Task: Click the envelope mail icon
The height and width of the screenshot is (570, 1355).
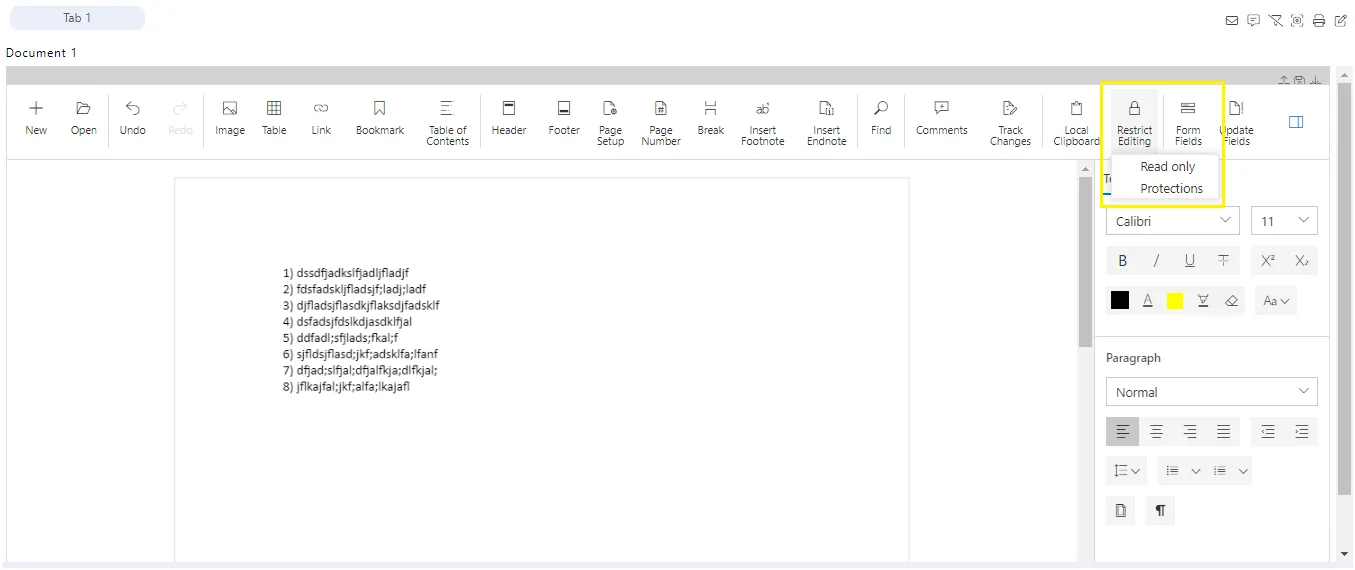Action: click(1232, 20)
